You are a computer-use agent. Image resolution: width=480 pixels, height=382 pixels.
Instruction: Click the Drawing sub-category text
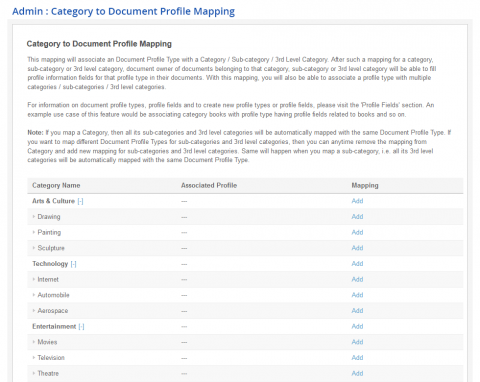[x=49, y=217]
